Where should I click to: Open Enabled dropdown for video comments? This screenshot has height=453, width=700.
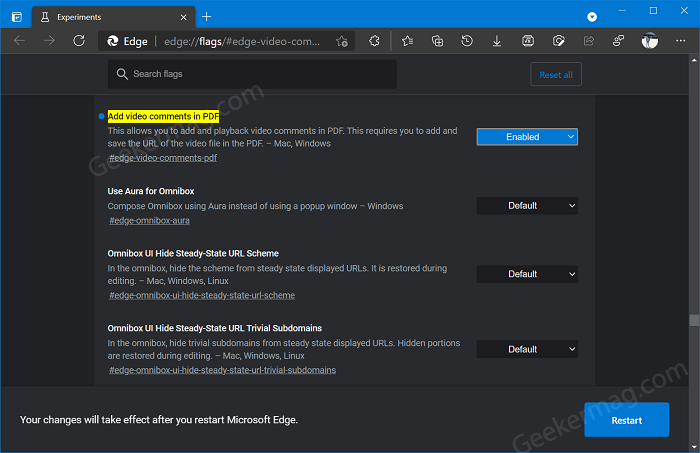527,137
